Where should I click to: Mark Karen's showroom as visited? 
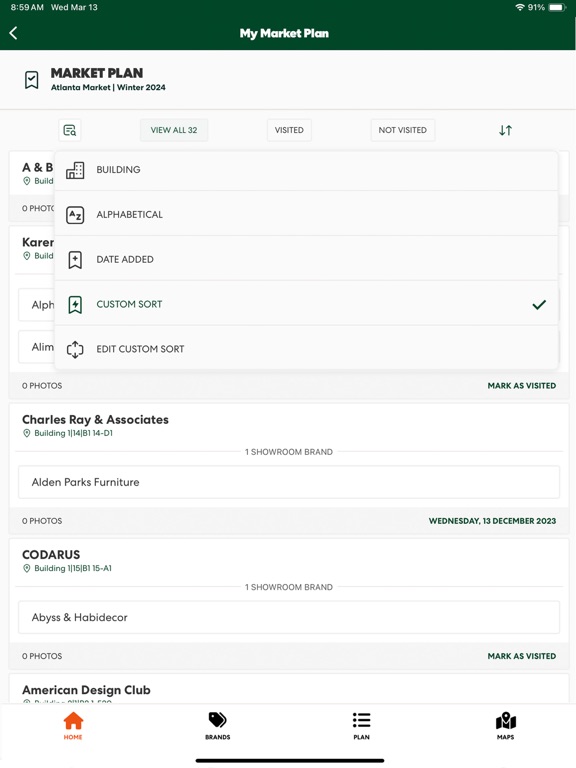click(x=522, y=386)
